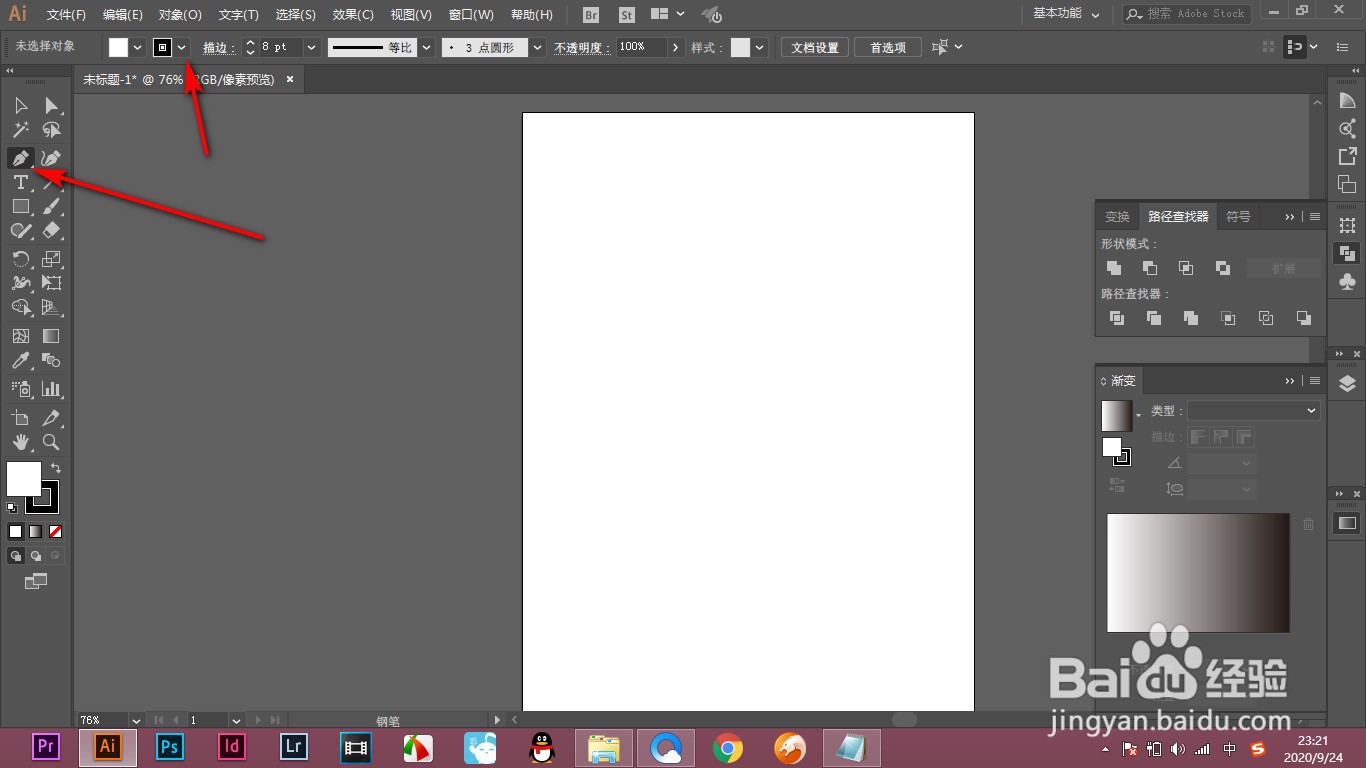Enable Draw Behind mode
The height and width of the screenshot is (768, 1366).
coord(35,556)
